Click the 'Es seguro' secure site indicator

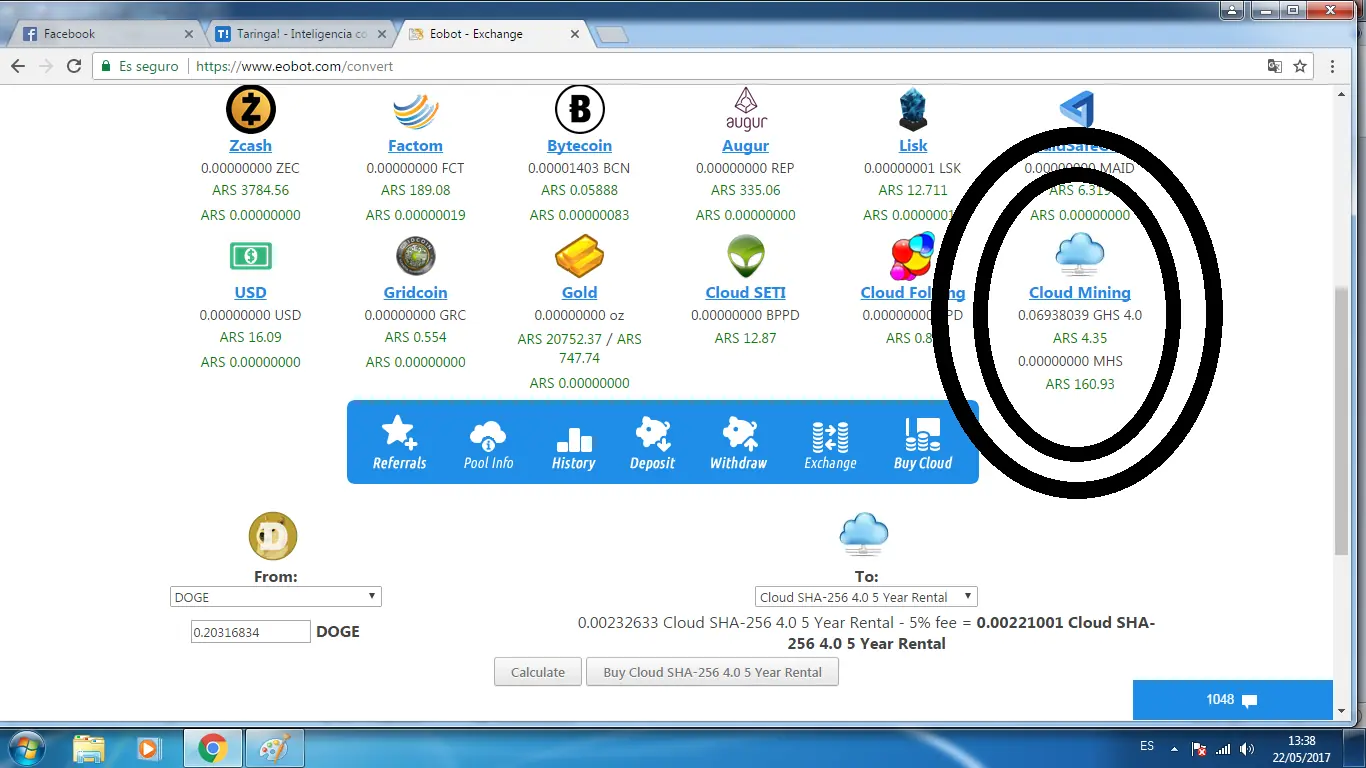pos(139,66)
